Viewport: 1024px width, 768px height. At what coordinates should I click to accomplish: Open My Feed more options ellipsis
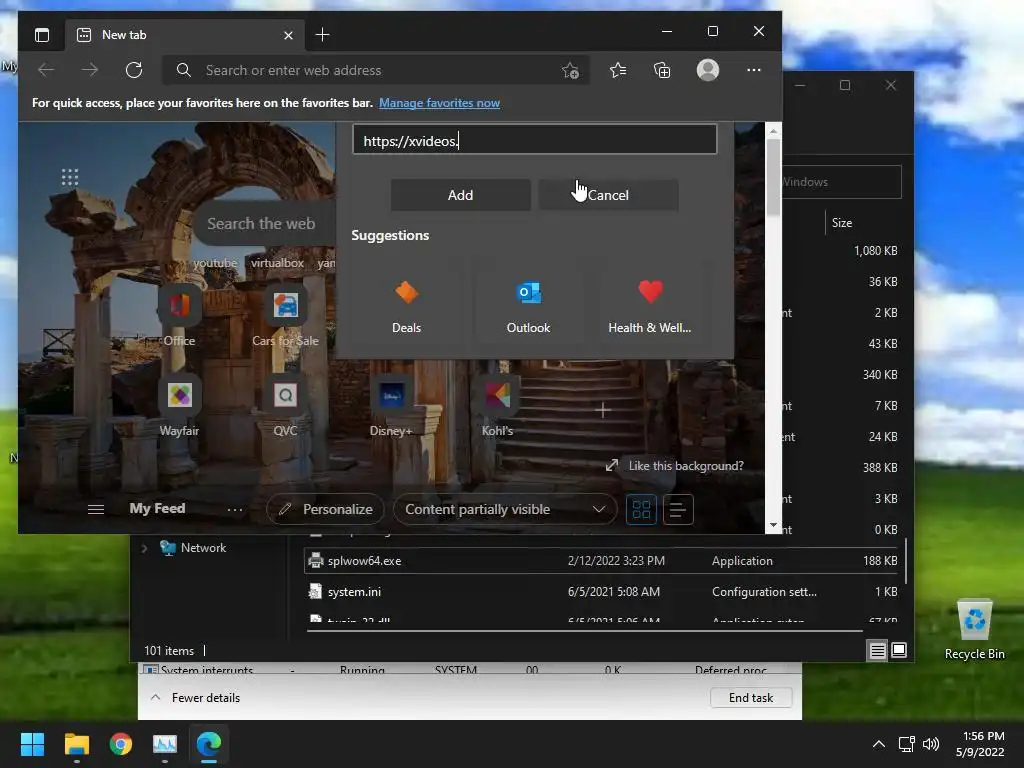(234, 509)
